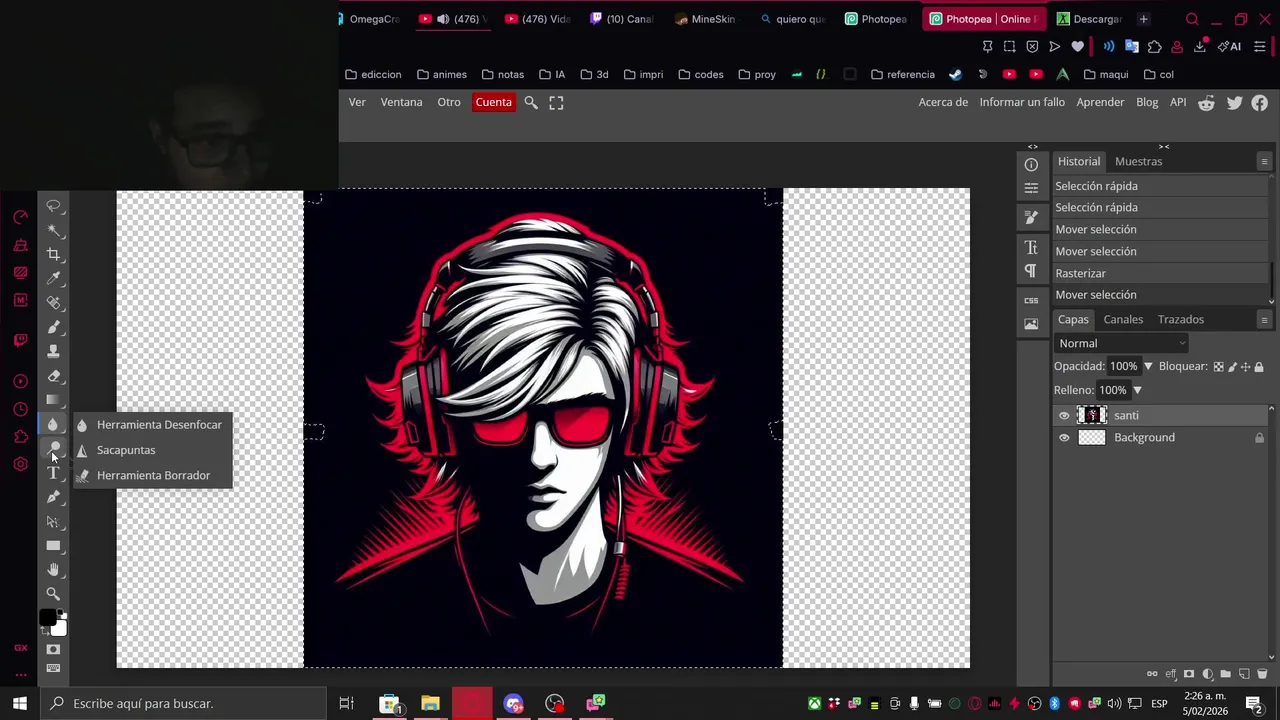Open the Properties sliders panel icon

(1031, 187)
